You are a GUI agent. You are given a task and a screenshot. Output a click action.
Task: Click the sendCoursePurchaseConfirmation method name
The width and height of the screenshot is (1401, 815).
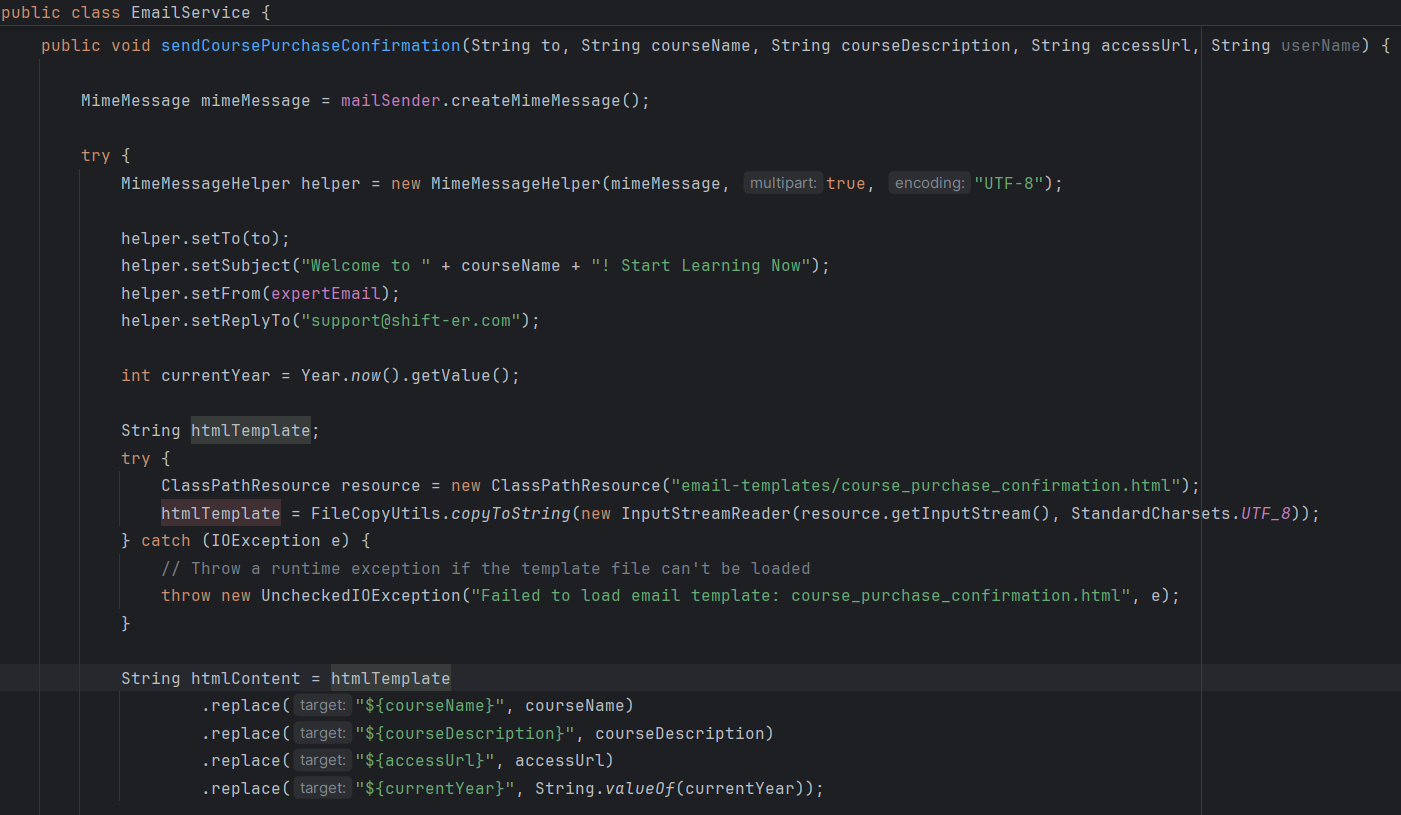coord(310,46)
